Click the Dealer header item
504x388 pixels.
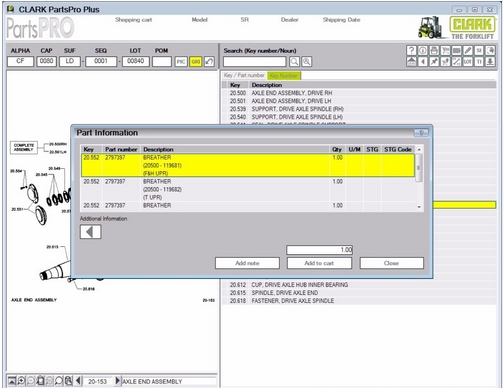click(289, 20)
